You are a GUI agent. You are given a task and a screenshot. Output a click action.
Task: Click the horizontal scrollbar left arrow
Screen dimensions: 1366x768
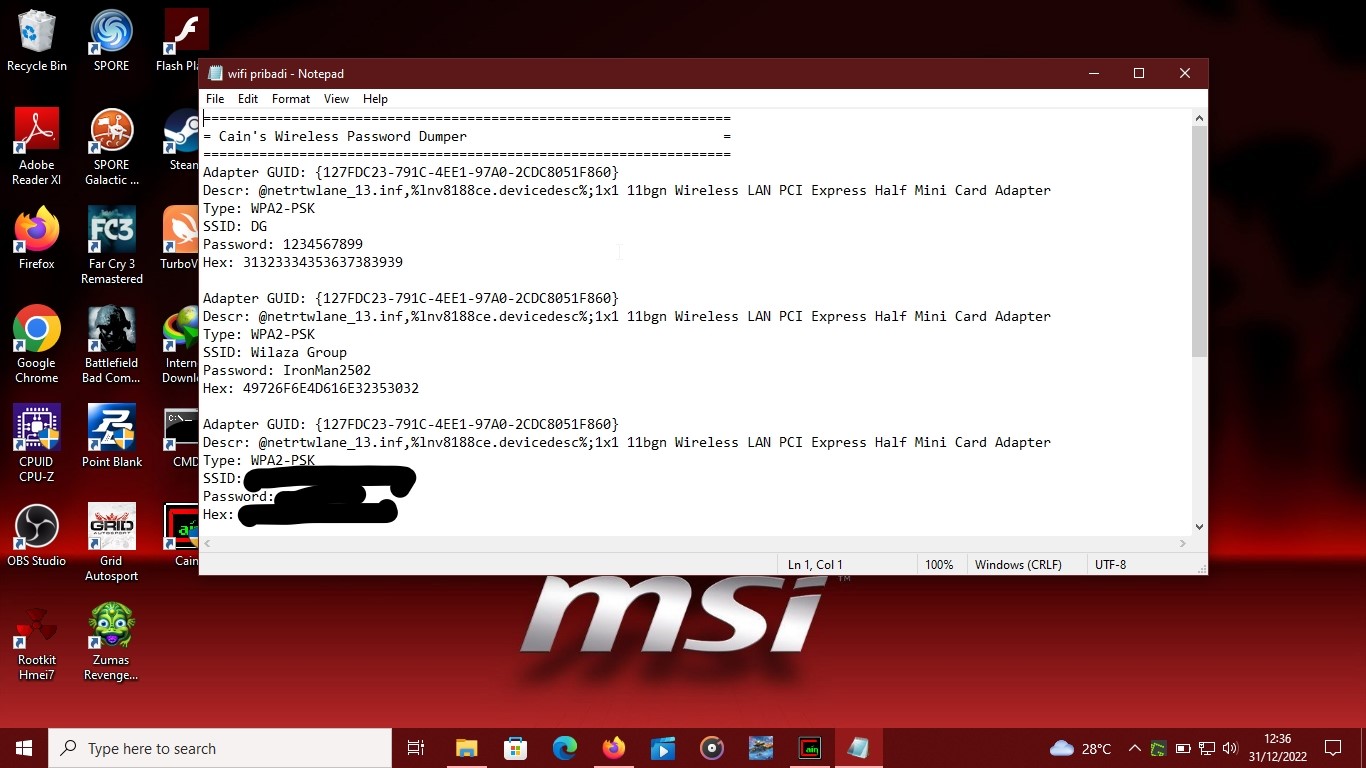(x=208, y=543)
